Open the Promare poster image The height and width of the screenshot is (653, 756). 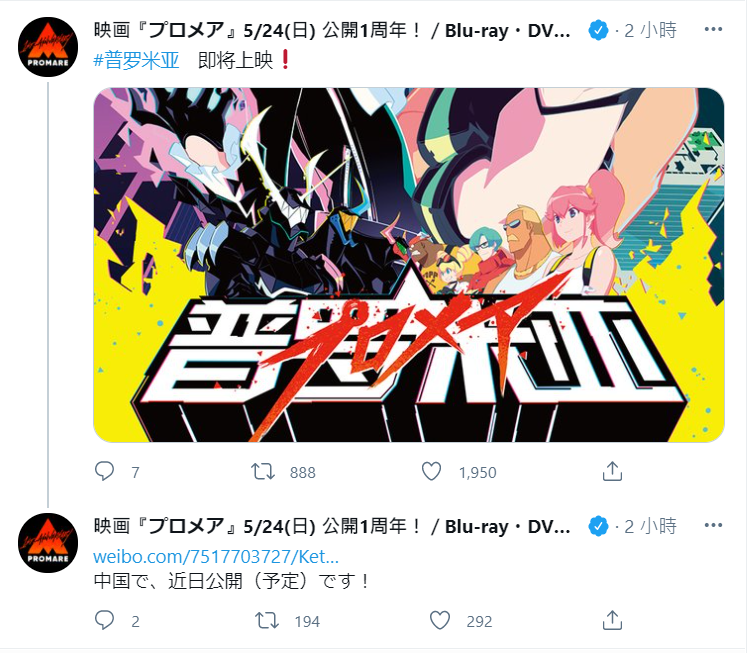(x=409, y=265)
